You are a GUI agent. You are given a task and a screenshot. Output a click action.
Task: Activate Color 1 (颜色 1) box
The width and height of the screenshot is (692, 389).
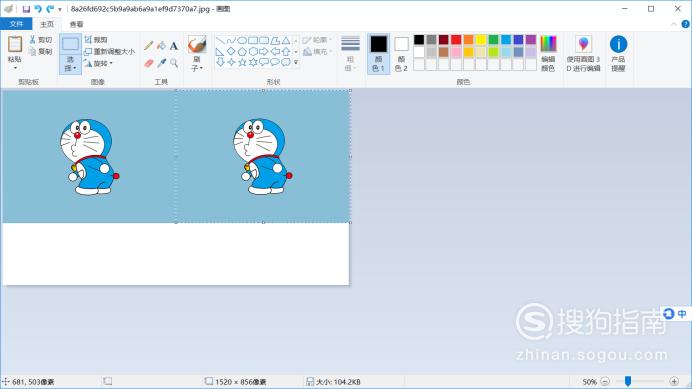(x=379, y=53)
